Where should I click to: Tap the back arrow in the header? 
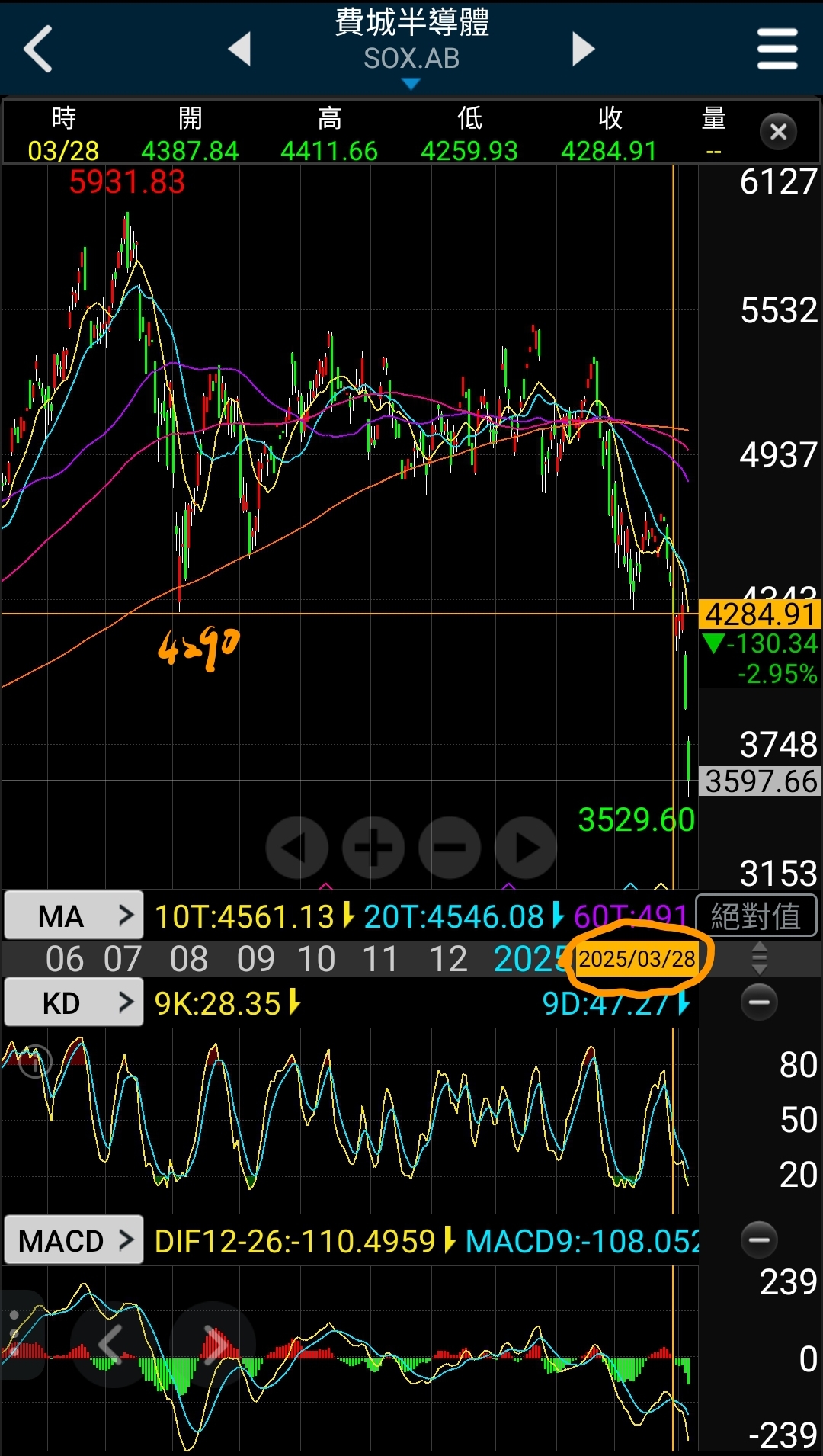click(38, 49)
